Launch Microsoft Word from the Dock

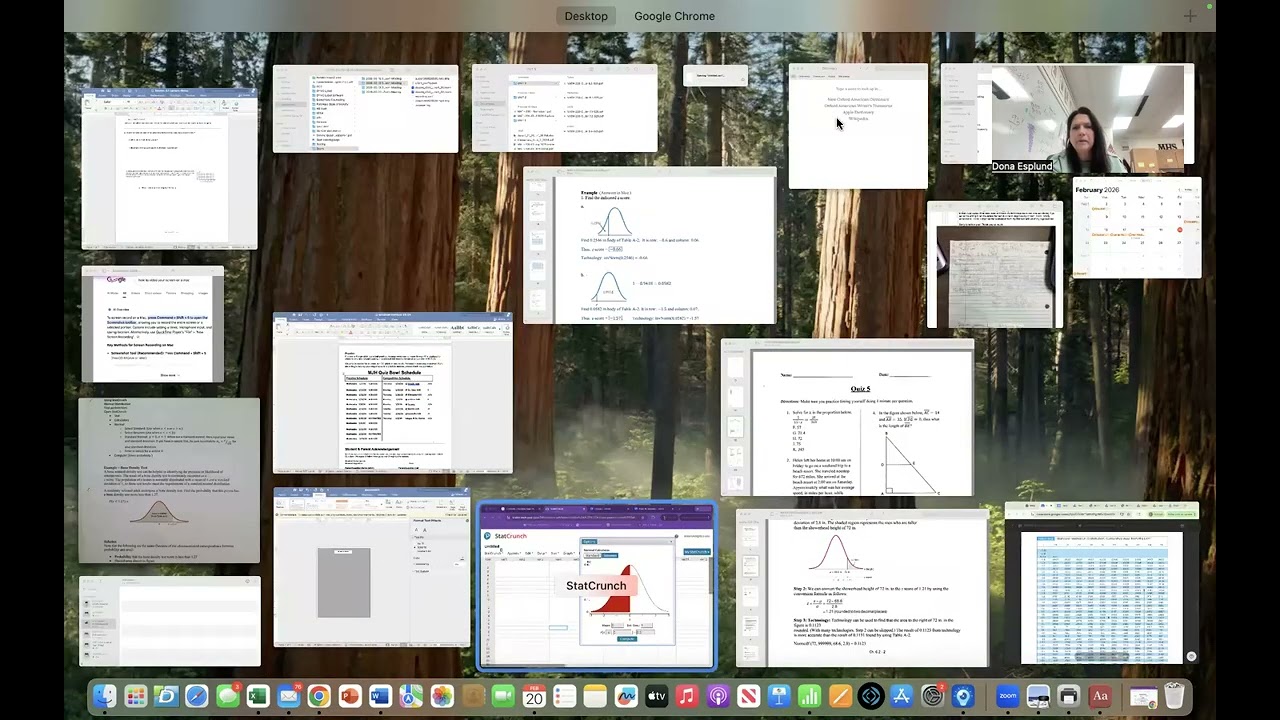coord(380,696)
